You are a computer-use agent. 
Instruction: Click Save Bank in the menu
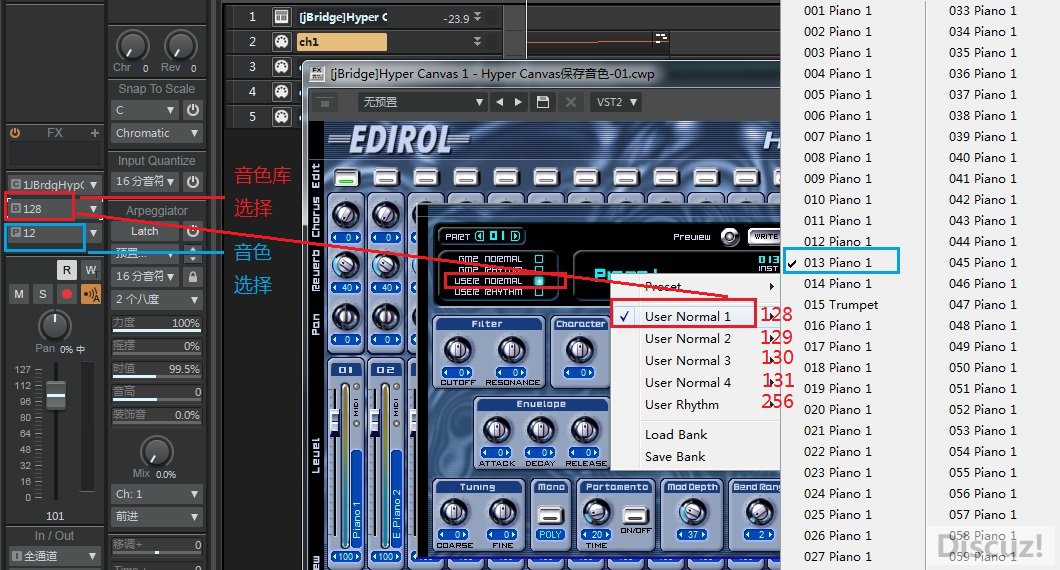click(675, 456)
